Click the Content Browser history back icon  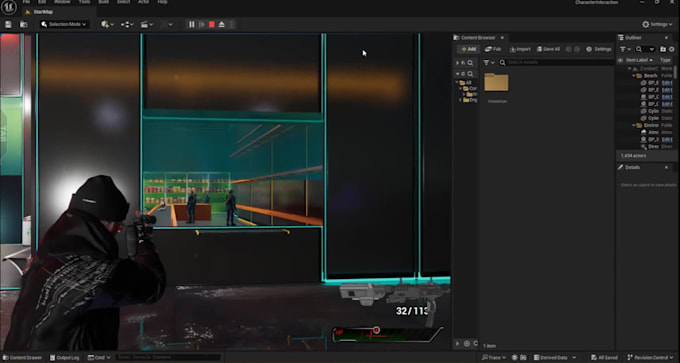pos(569,49)
